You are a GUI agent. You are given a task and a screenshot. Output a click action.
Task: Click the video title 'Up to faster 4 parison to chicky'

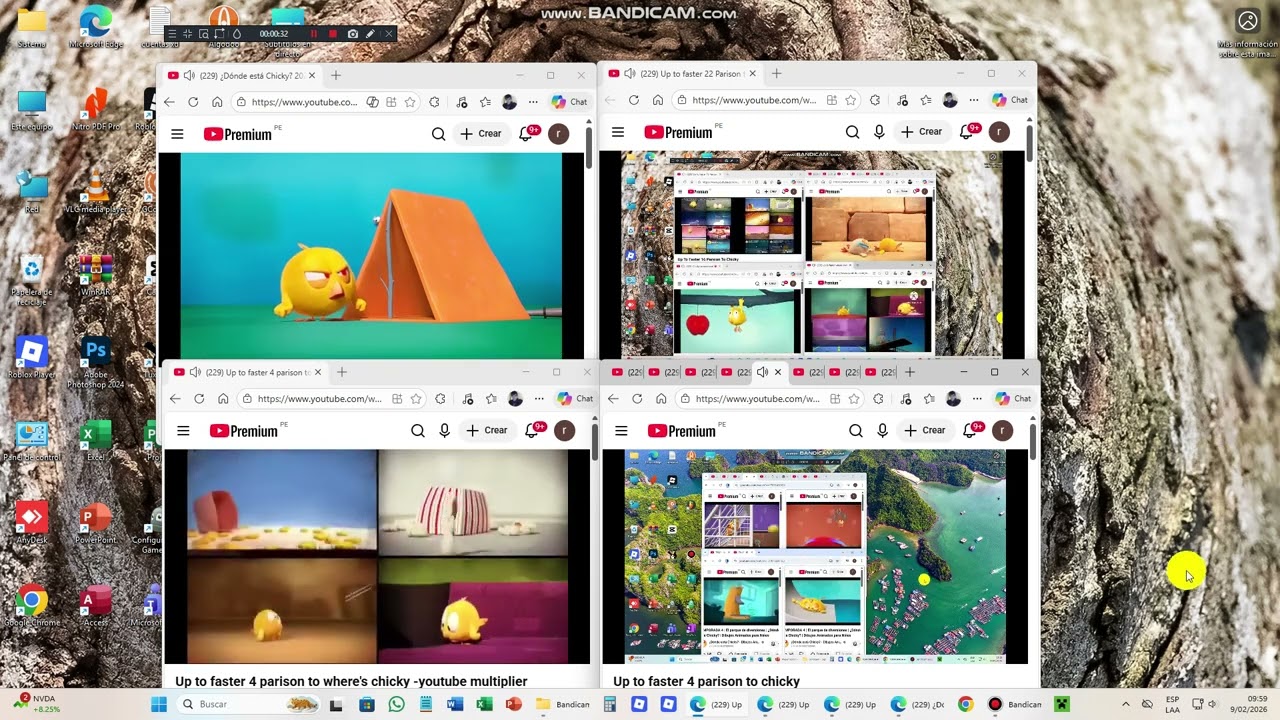(x=706, y=681)
